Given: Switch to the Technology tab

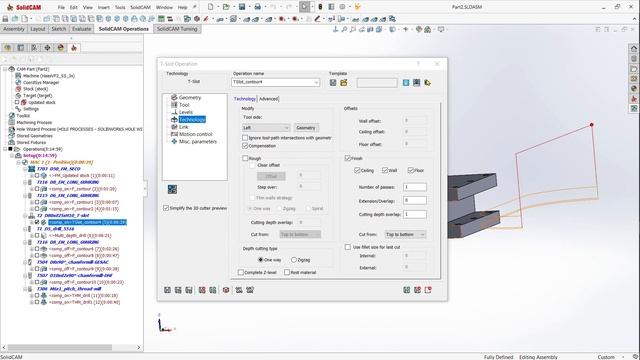Looking at the screenshot, I should tap(244, 99).
